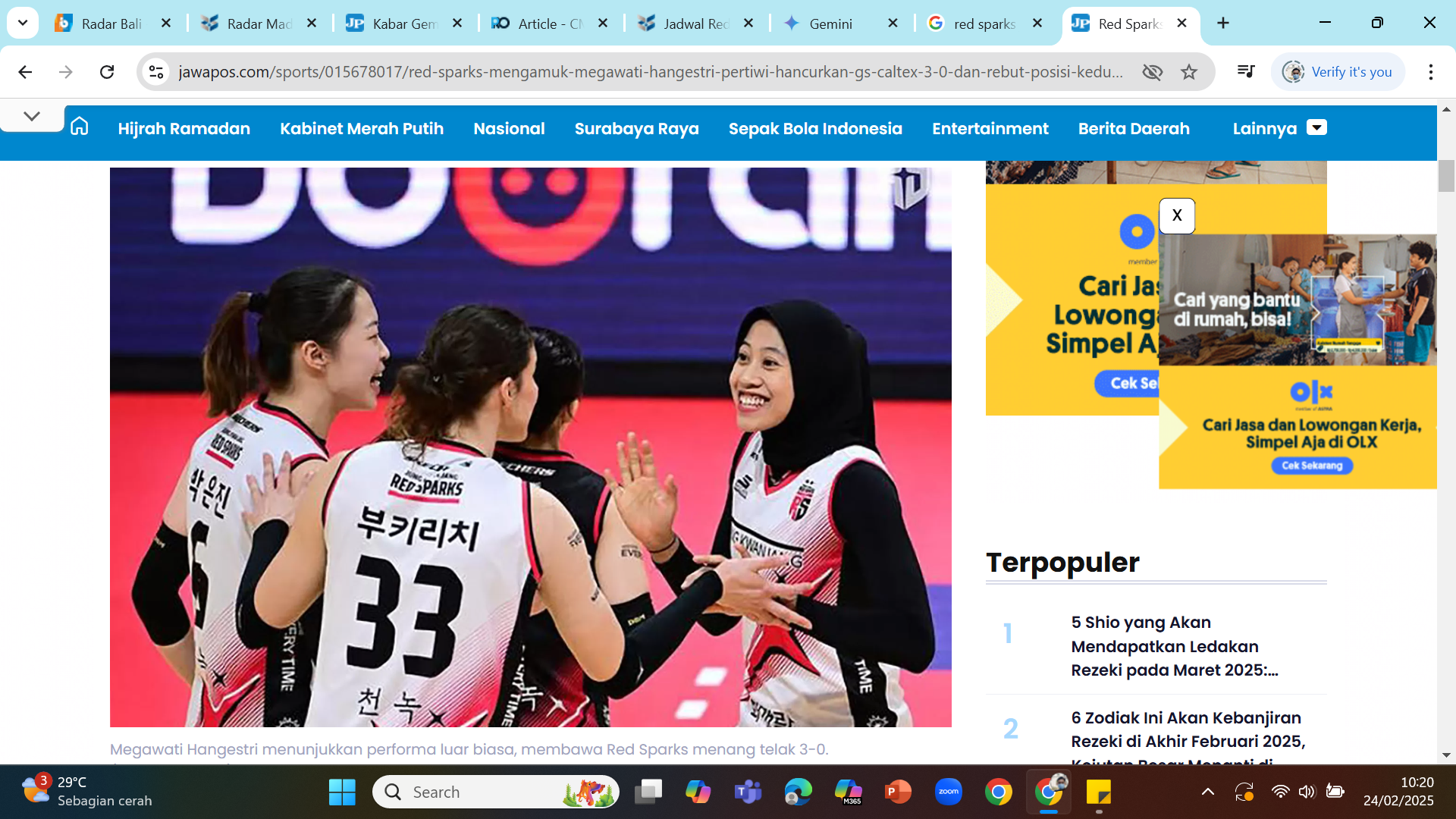The width and height of the screenshot is (1456, 819).
Task: Expand the Lainnya dropdown menu
Action: coord(1279,129)
